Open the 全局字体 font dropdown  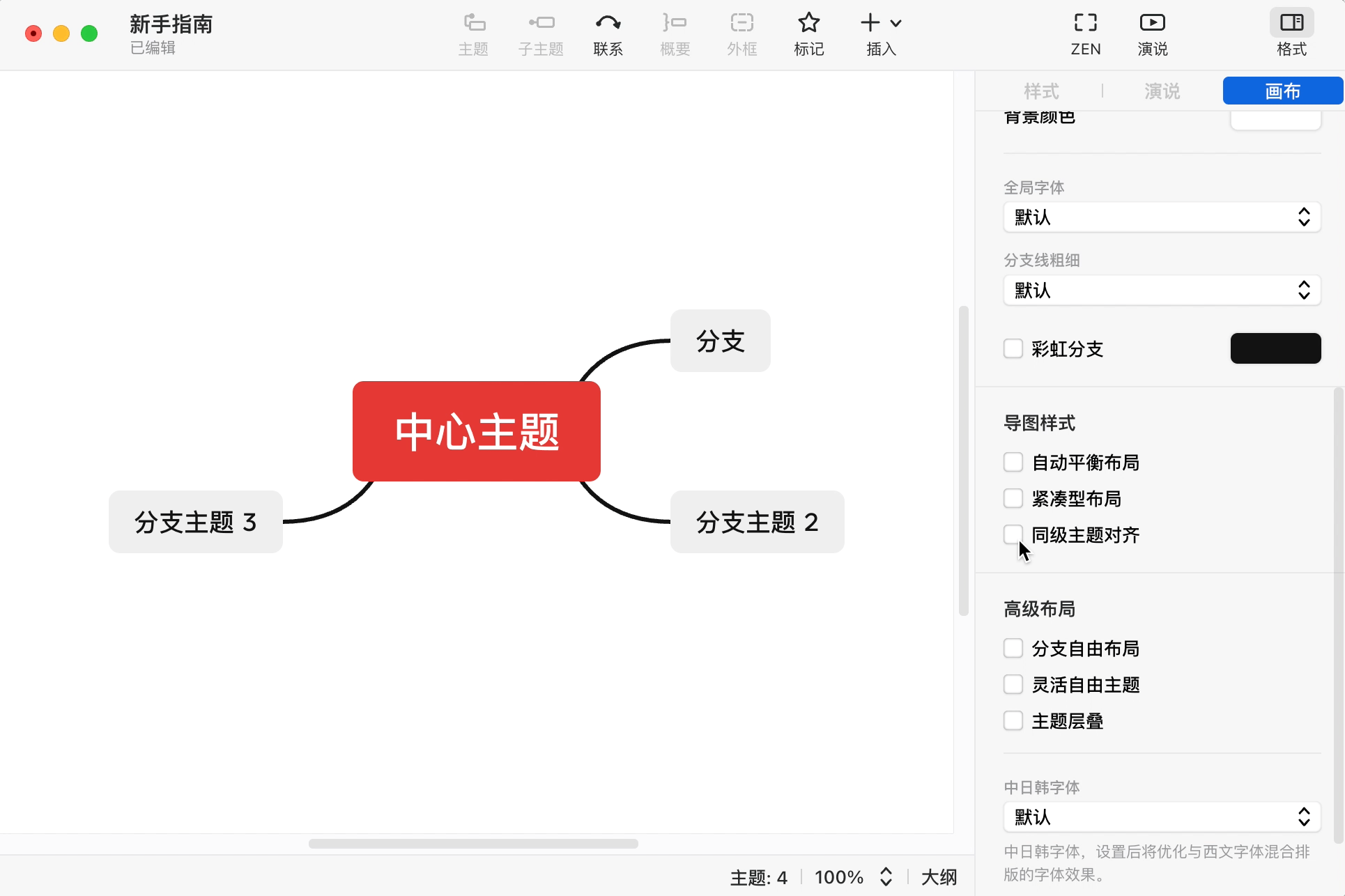pyautogui.click(x=1161, y=217)
